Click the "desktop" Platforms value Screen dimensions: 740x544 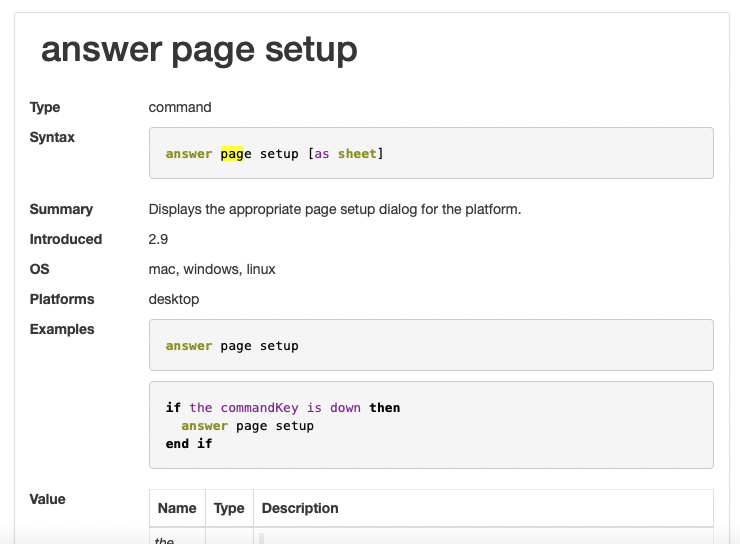tap(174, 299)
